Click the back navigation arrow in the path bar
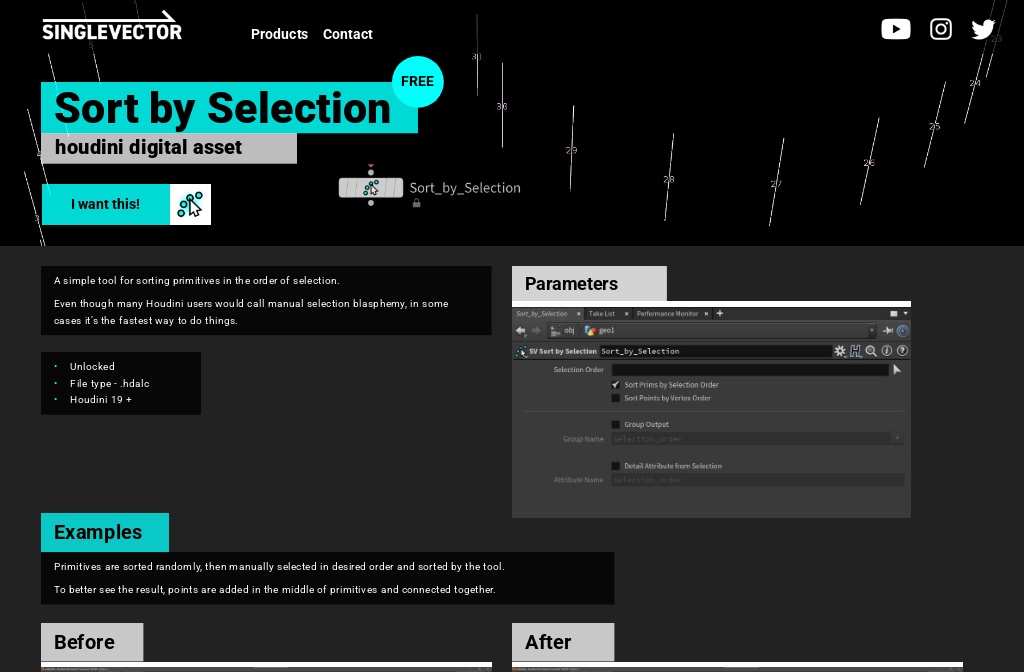Viewport: 1024px width, 672px height. click(x=520, y=330)
